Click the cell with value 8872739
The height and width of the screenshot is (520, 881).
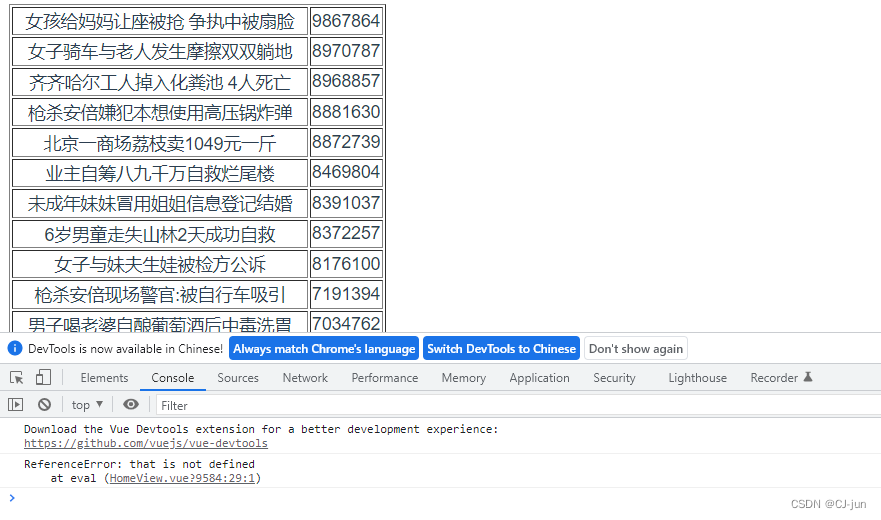[x=346, y=142]
